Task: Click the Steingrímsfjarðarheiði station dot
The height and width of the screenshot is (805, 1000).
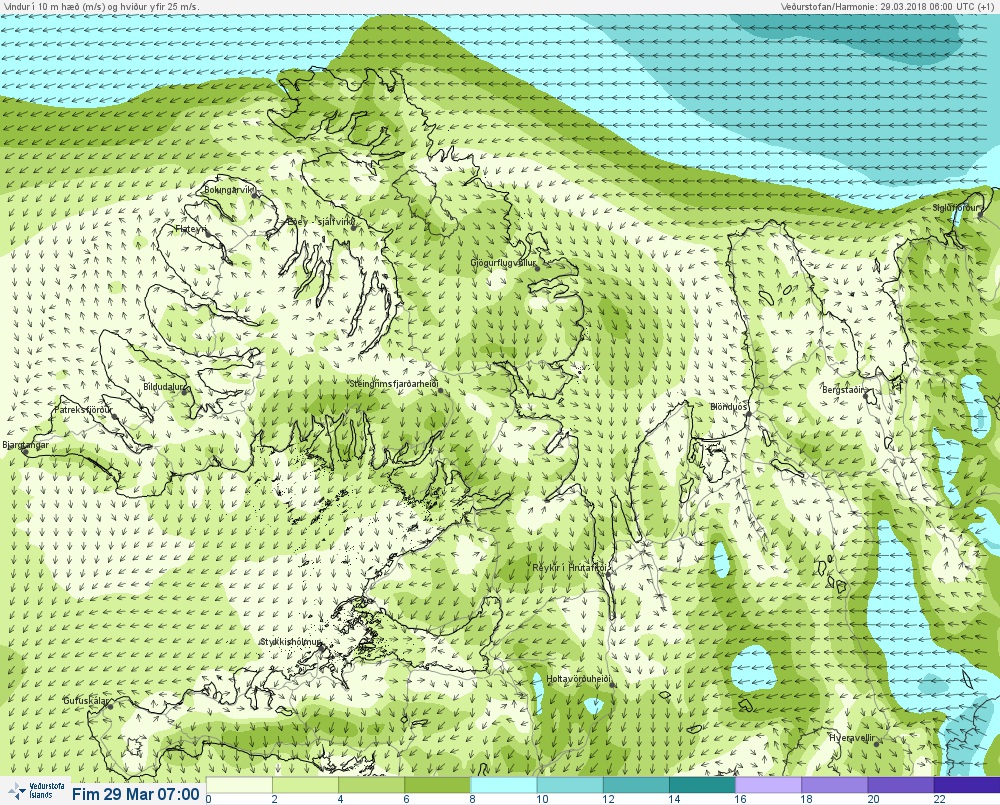Action: click(x=440, y=390)
